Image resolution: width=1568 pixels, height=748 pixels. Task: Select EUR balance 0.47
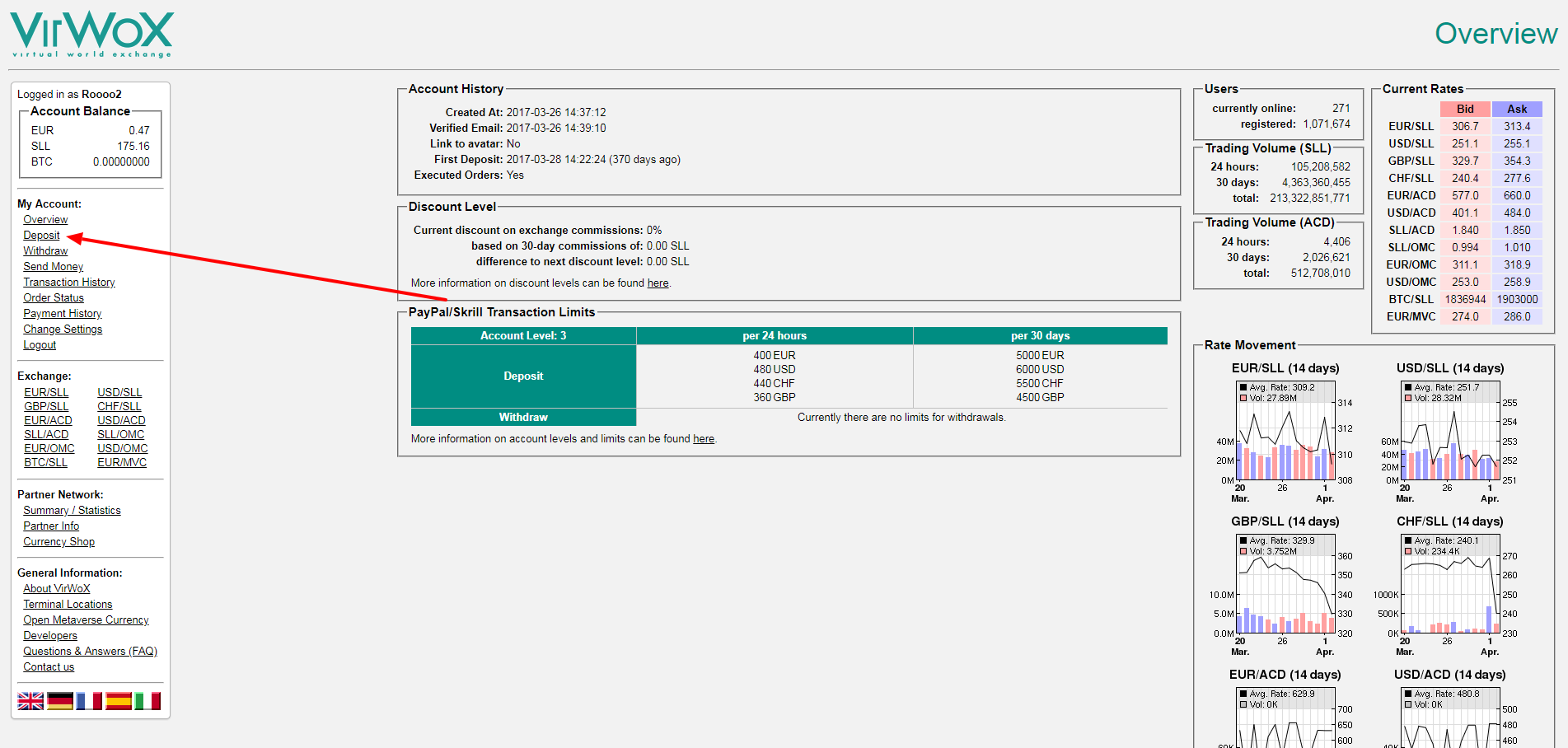click(139, 131)
